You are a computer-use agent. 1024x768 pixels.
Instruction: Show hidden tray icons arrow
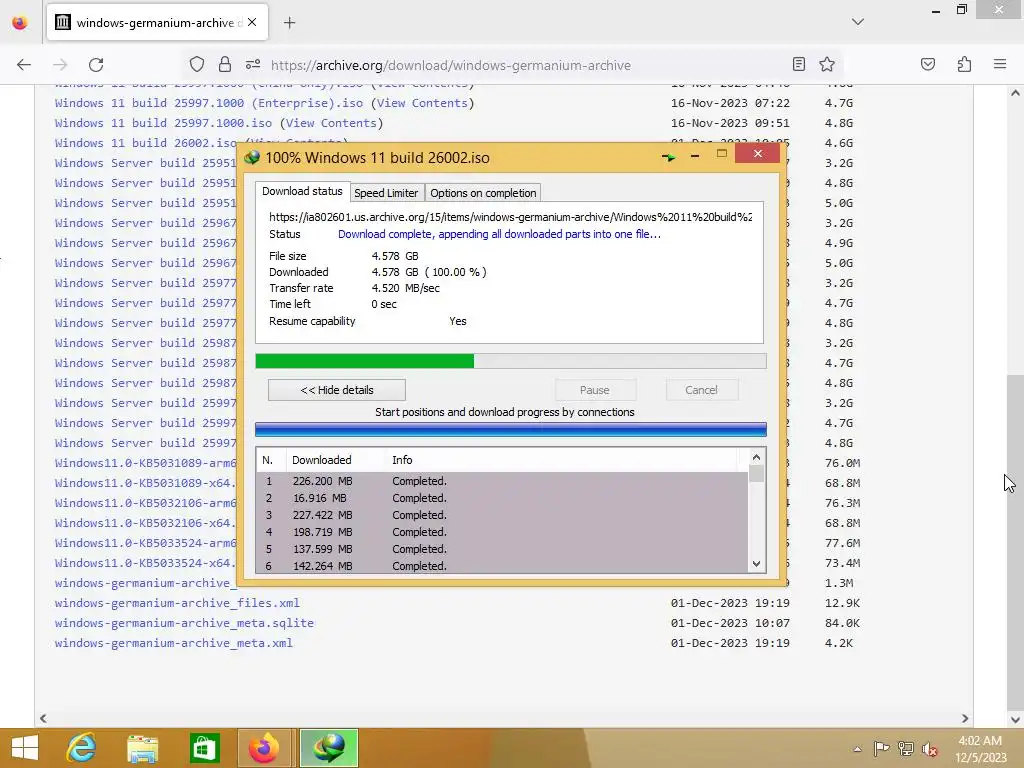[857, 749]
